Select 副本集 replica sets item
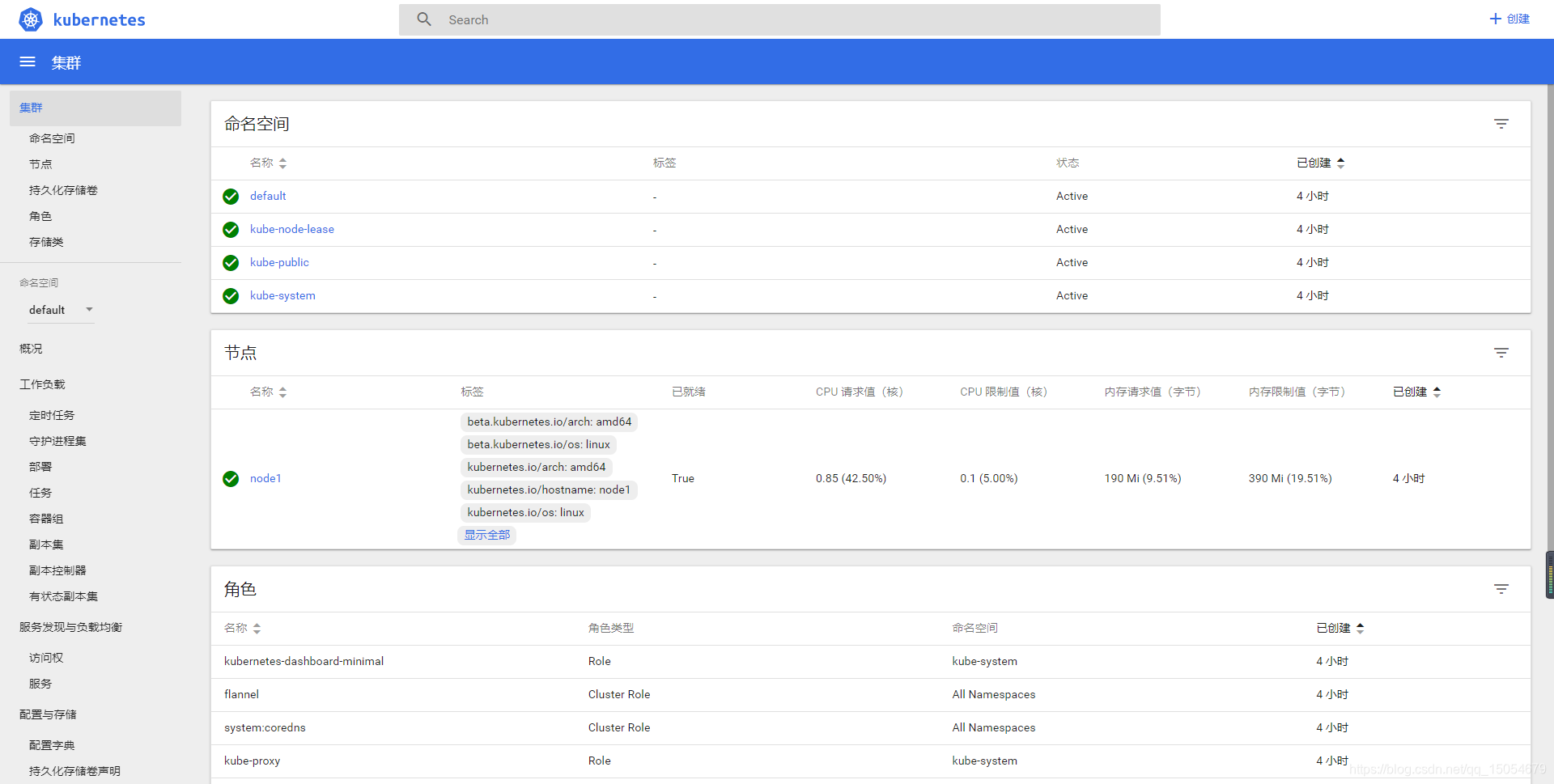 pos(46,545)
